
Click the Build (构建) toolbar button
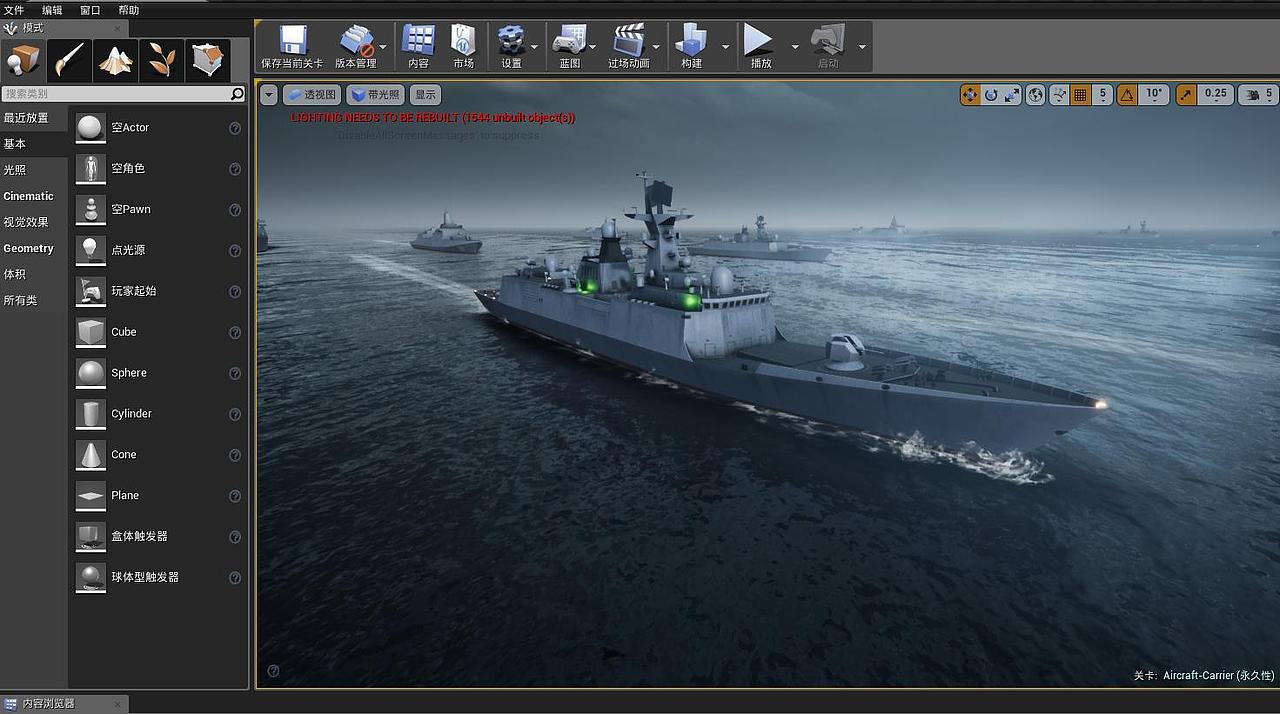691,47
